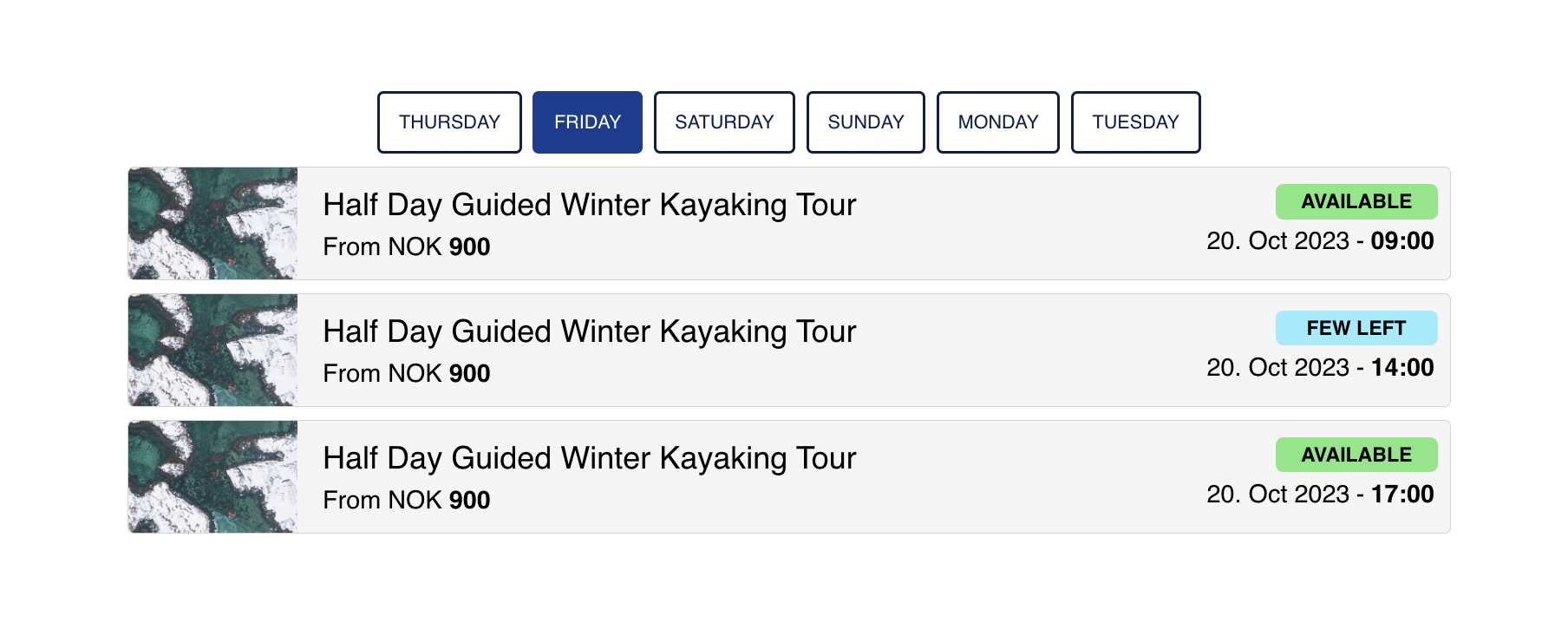Click the 09:00 kayaking tour thumbnail
The height and width of the screenshot is (623, 1568).
212,223
